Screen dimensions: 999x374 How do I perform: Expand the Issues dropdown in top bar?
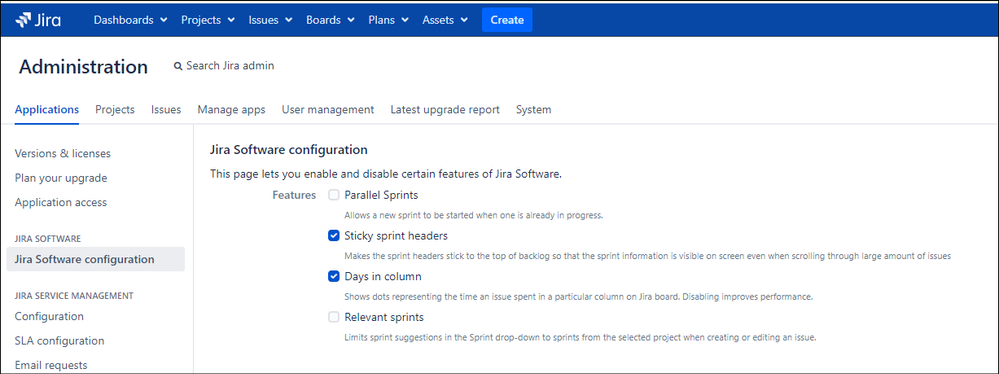(270, 20)
